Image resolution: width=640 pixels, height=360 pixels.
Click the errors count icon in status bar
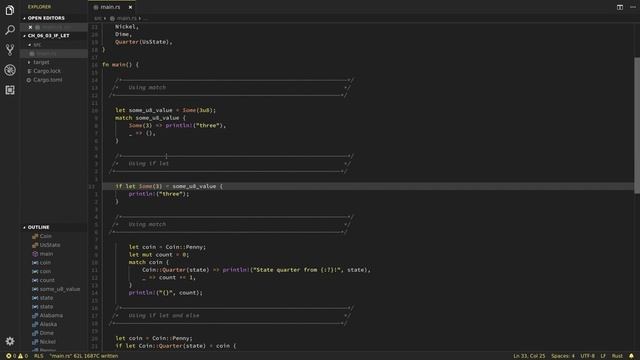click(x=9, y=356)
